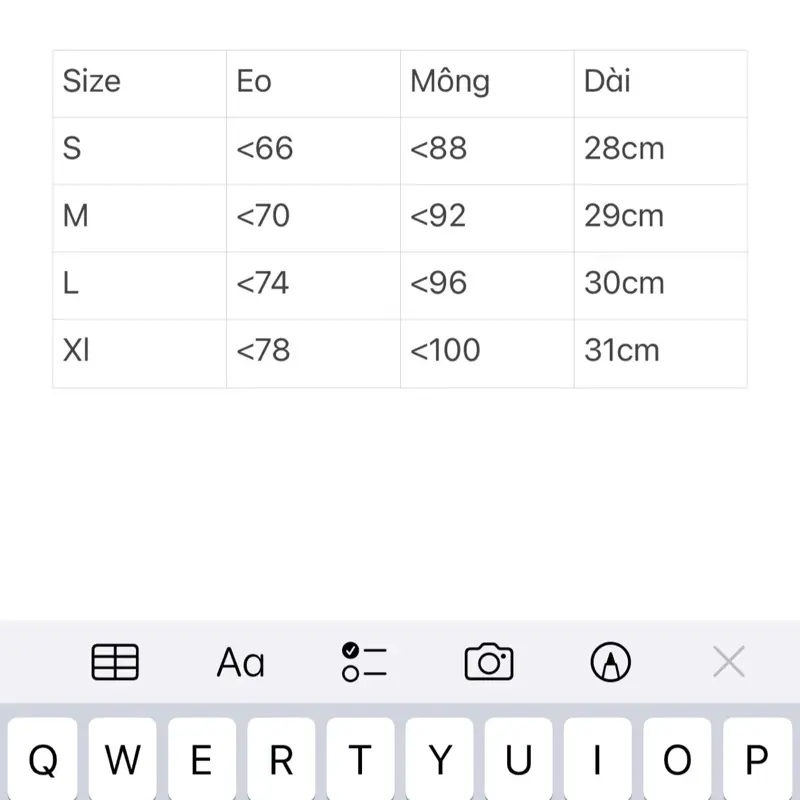800x800 pixels.
Task: Select the "31cm" length cell
Action: pos(660,352)
